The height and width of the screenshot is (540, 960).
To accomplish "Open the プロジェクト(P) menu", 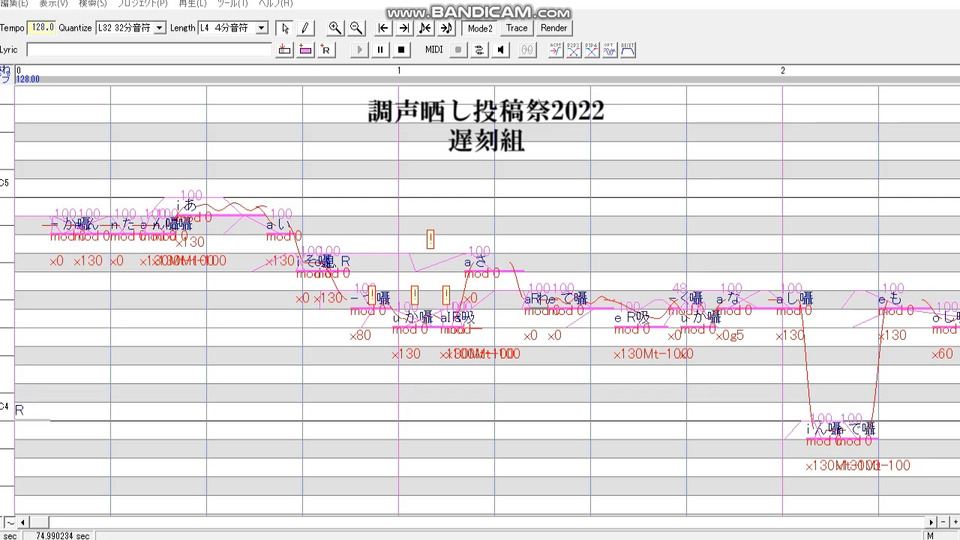I will coord(142,4).
